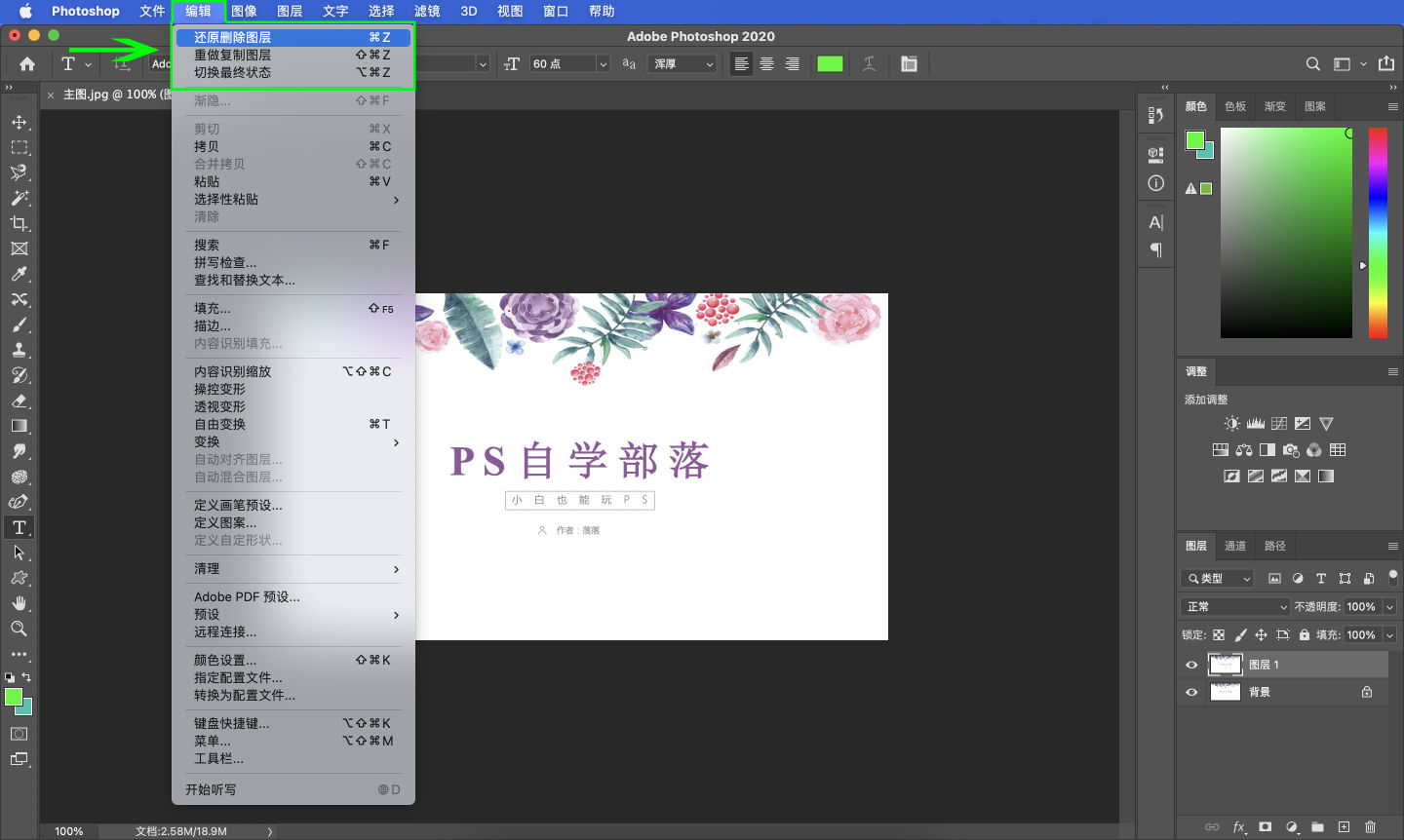Screen dimensions: 1404x840
Task: Toggle the transparency lock in the Layers panel
Action: [x=1219, y=634]
